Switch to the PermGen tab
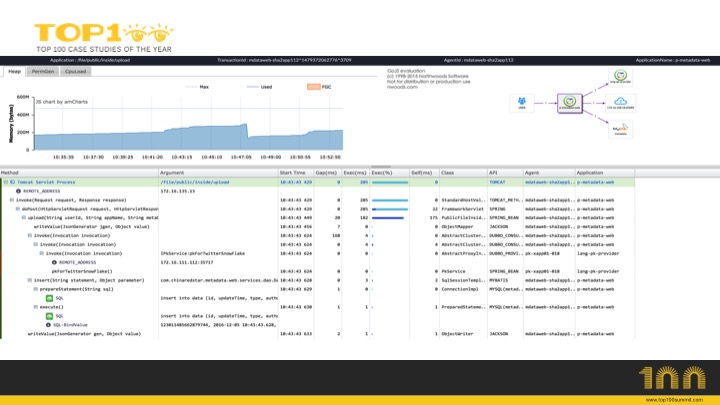Viewport: 720px width, 405px height. click(43, 71)
